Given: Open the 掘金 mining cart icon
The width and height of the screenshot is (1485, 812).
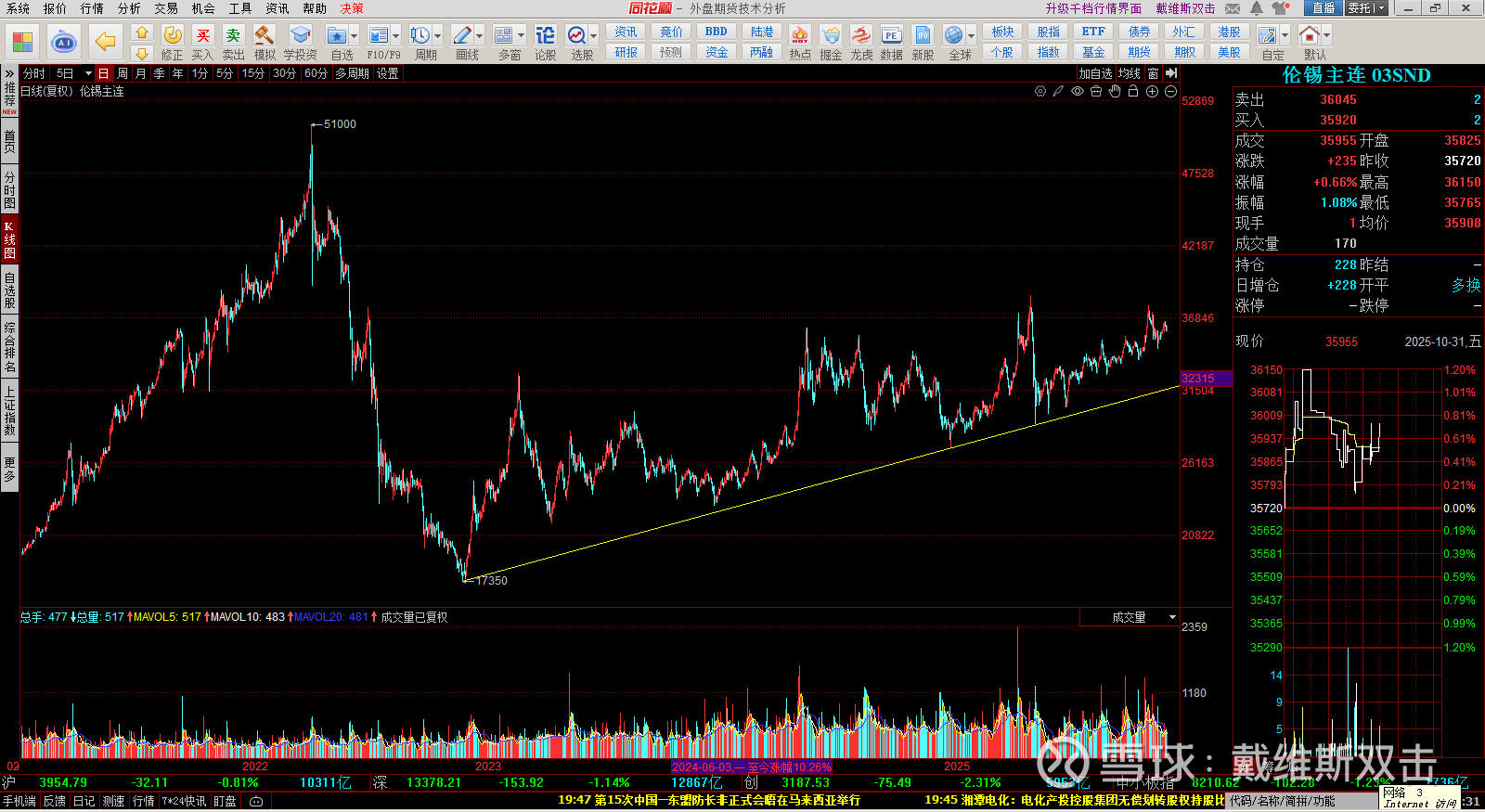Looking at the screenshot, I should click(831, 43).
